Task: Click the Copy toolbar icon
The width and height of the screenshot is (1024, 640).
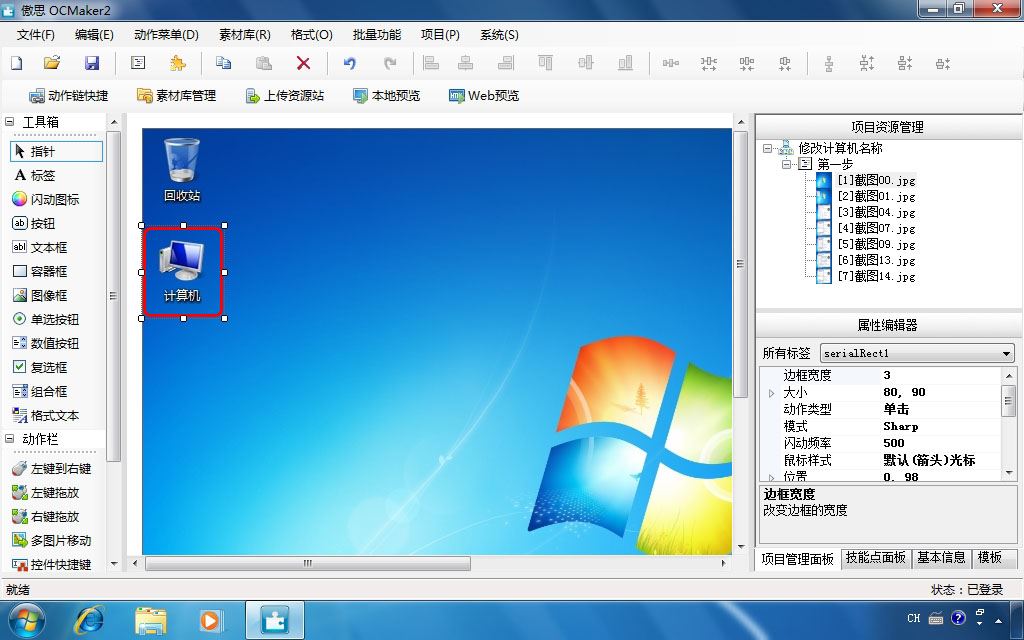Action: tap(223, 63)
